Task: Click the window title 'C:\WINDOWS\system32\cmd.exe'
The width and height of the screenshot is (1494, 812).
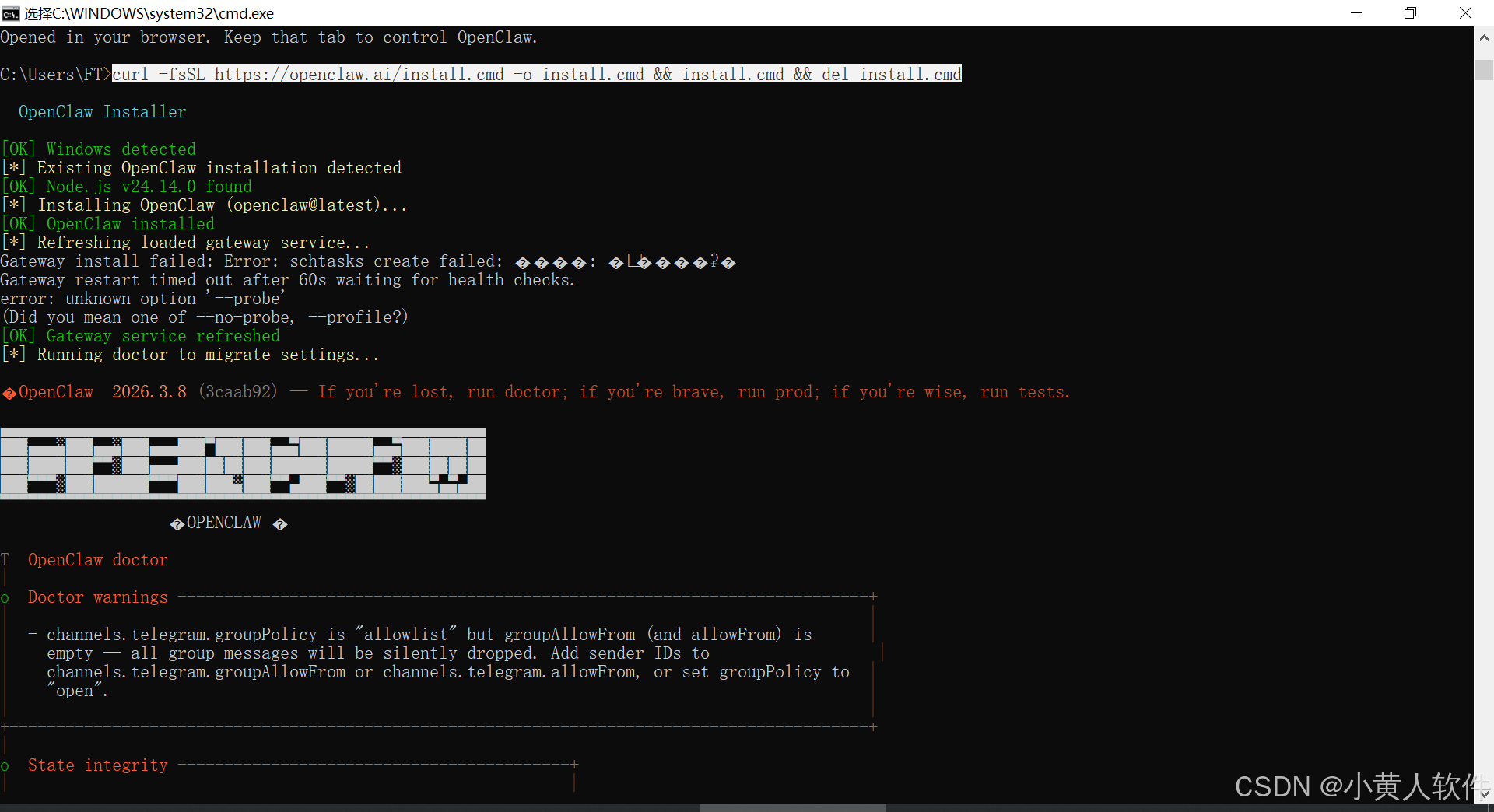Action: [149, 13]
